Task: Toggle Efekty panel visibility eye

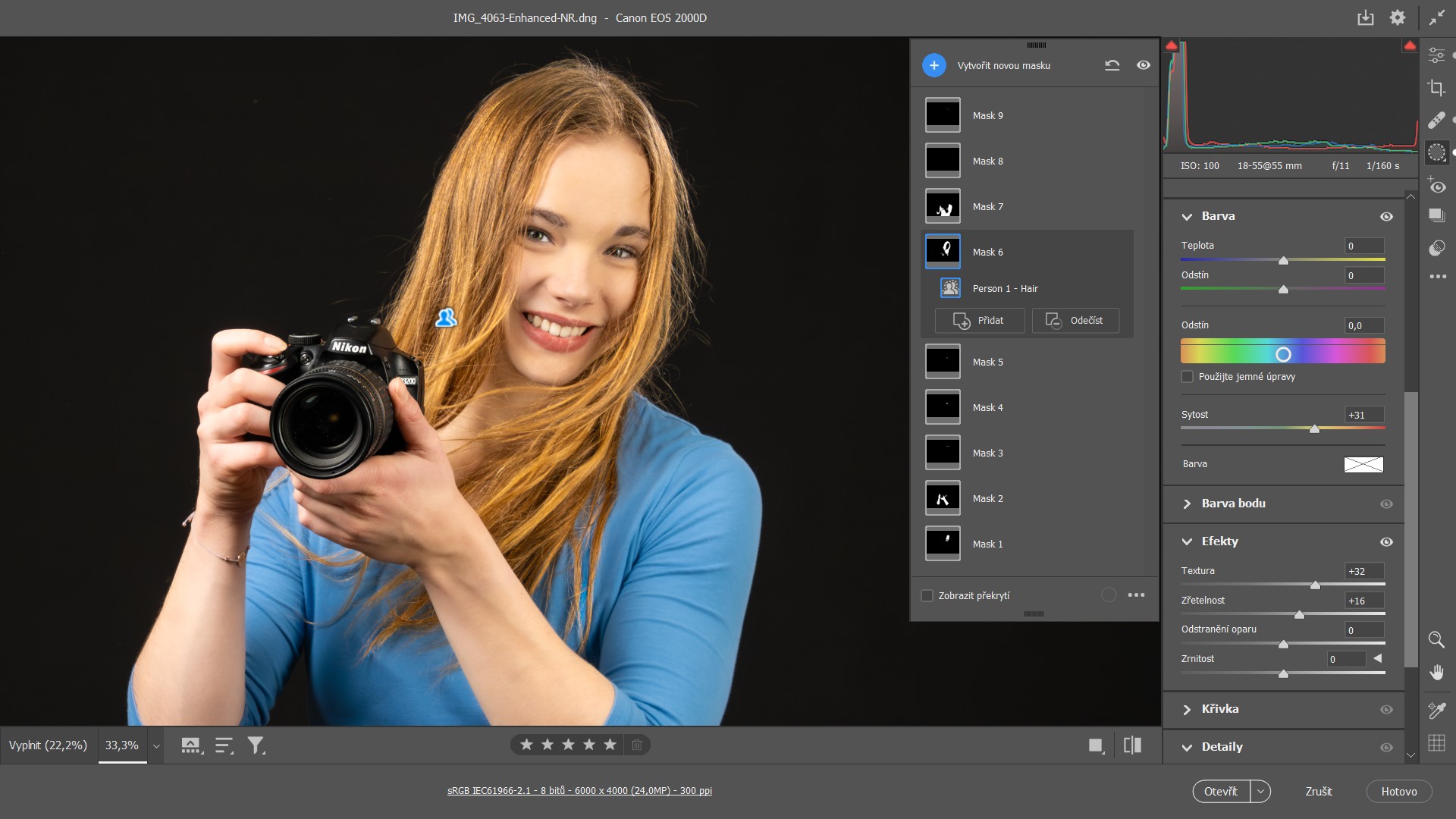Action: point(1386,542)
